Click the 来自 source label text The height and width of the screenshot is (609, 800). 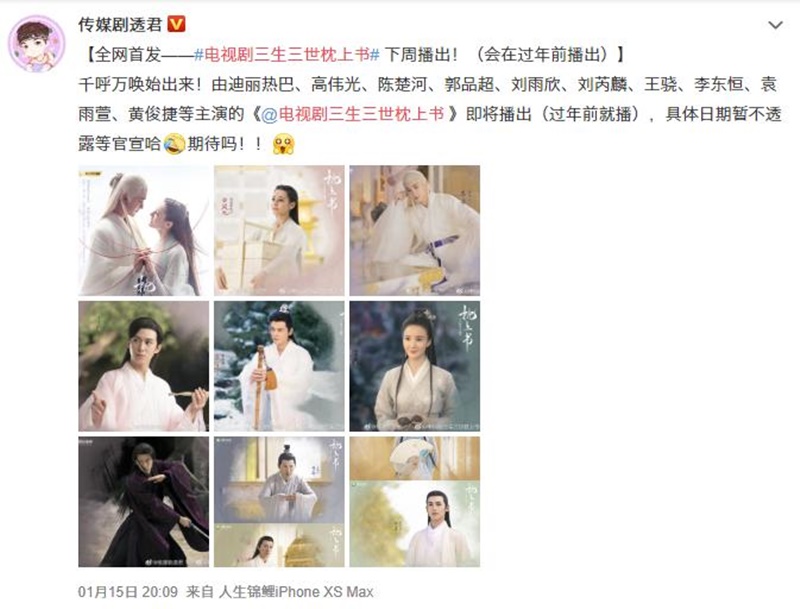click(x=199, y=592)
